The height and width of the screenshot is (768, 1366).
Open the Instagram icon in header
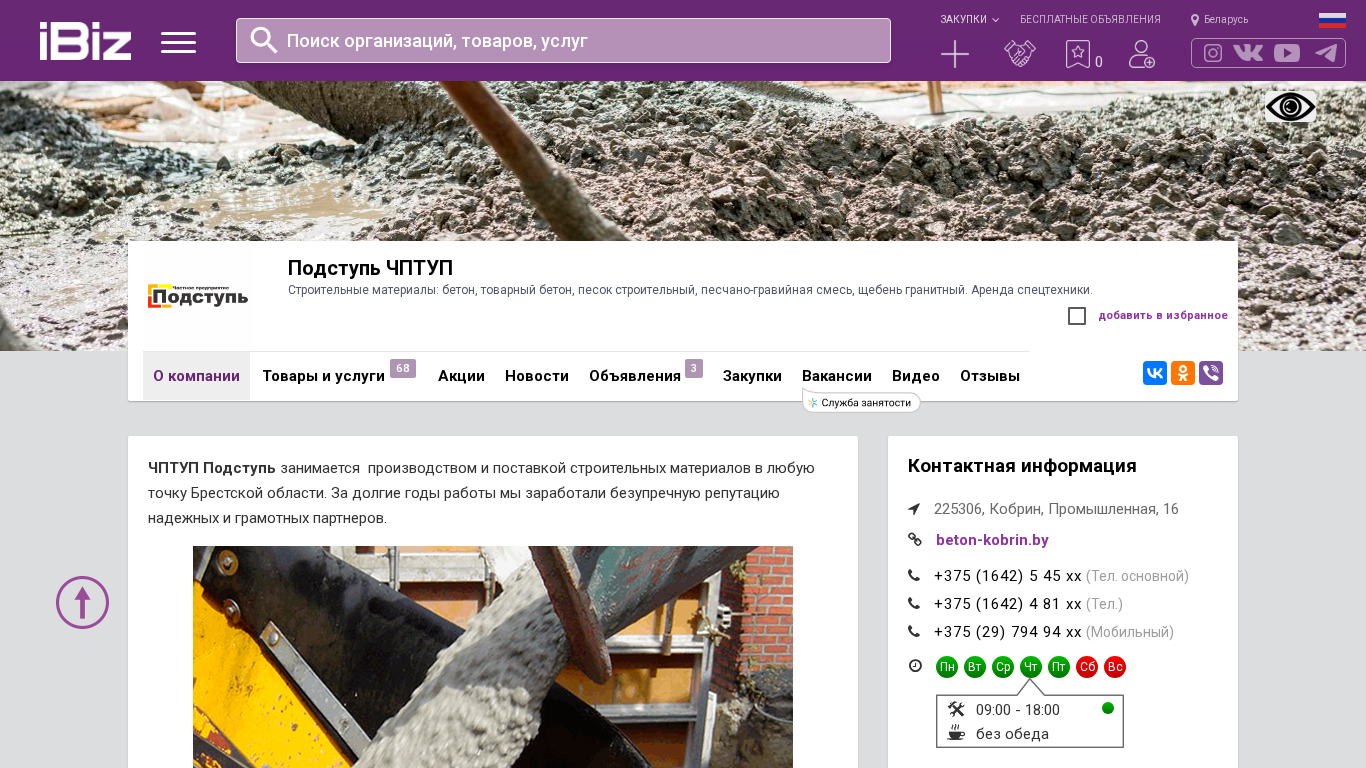pyautogui.click(x=1213, y=53)
